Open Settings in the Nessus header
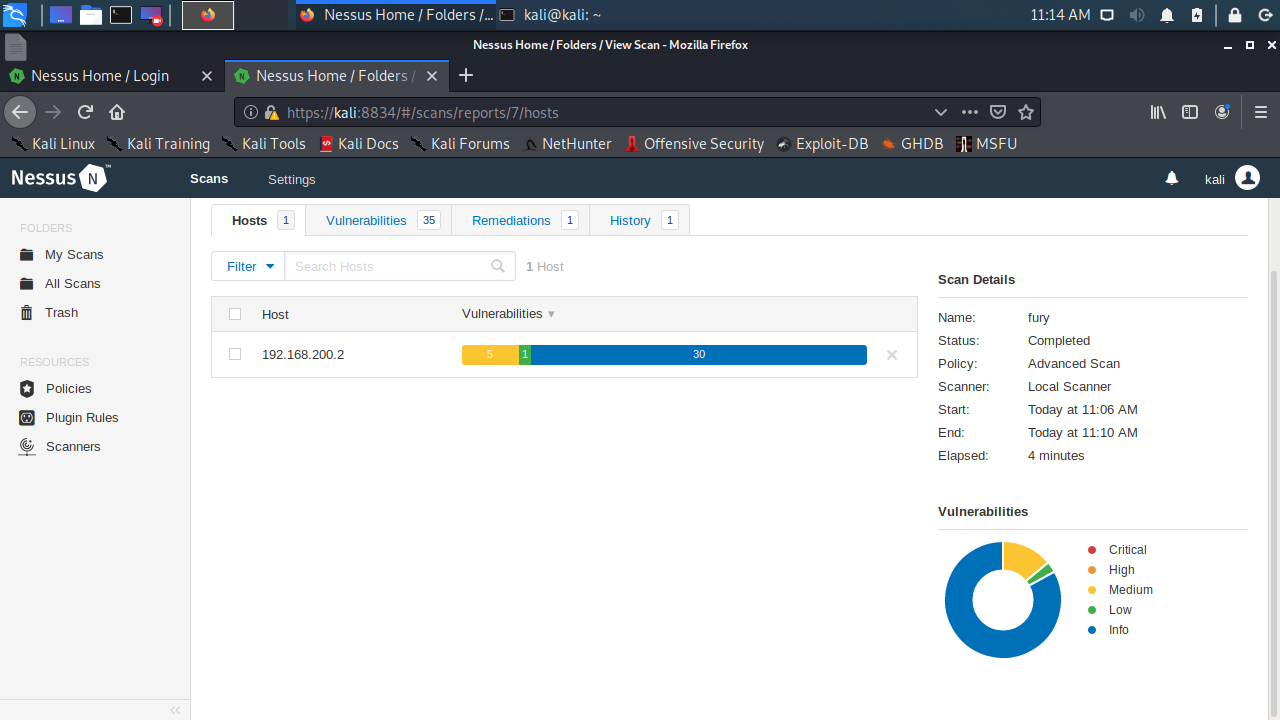Viewport: 1280px width, 720px height. tap(292, 179)
